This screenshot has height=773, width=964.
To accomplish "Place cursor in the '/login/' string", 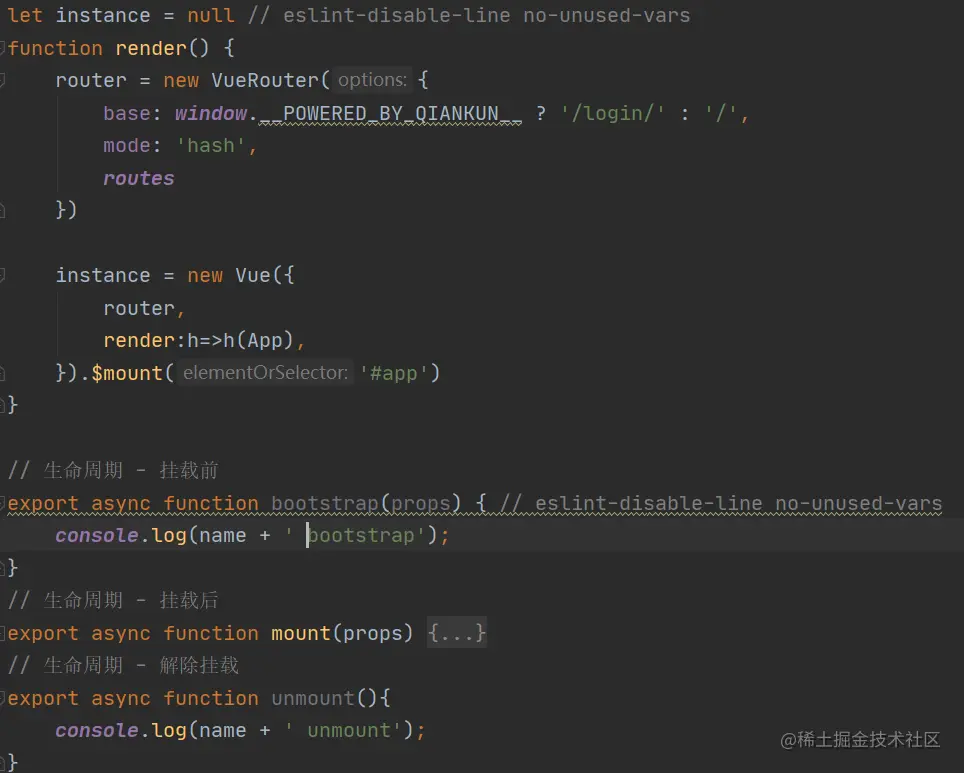I will tap(612, 113).
